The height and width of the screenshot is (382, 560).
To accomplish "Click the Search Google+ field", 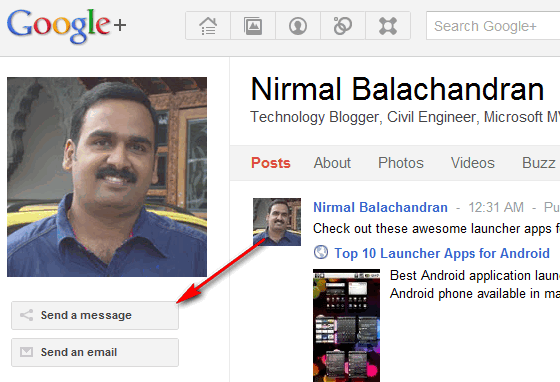I will 493,26.
